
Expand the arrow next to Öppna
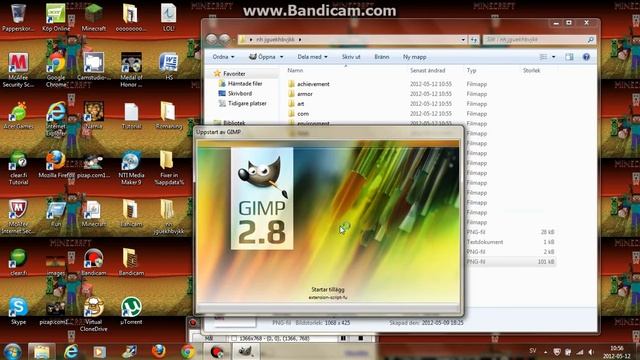281,57
